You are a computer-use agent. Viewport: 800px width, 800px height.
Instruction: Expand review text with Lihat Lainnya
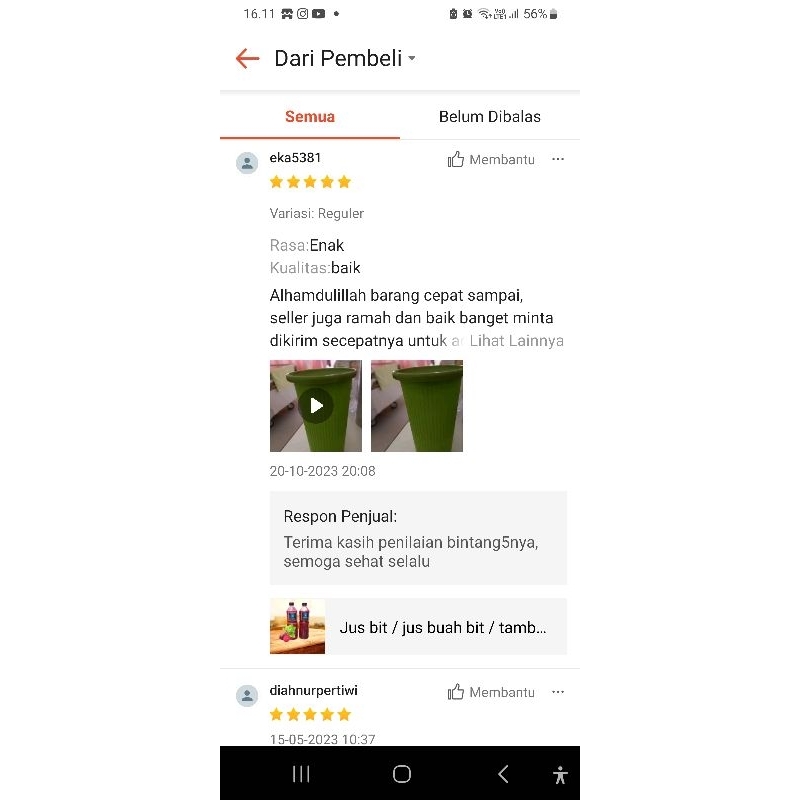(x=516, y=341)
